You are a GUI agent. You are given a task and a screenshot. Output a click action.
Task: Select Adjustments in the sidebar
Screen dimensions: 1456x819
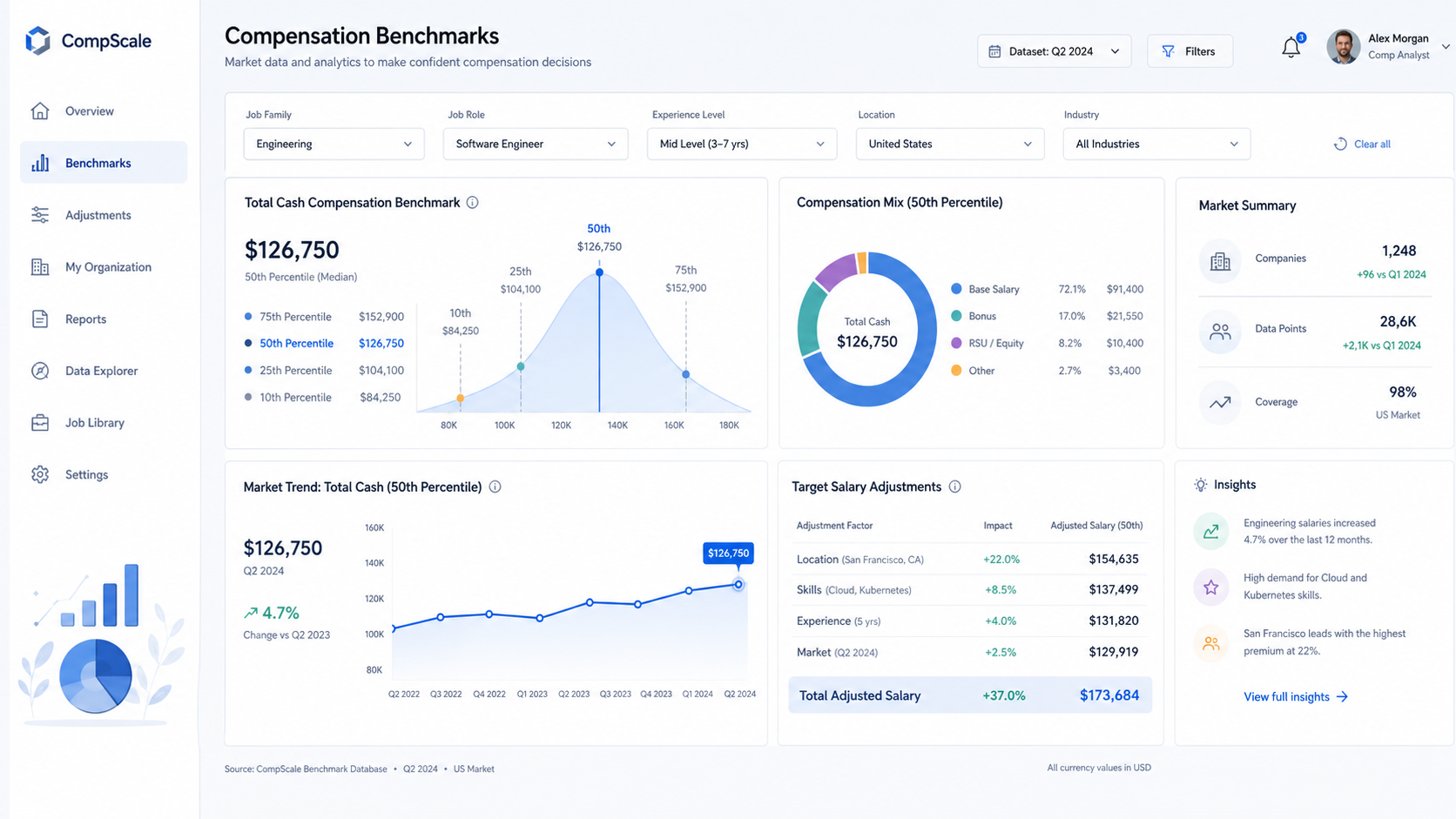(x=104, y=215)
